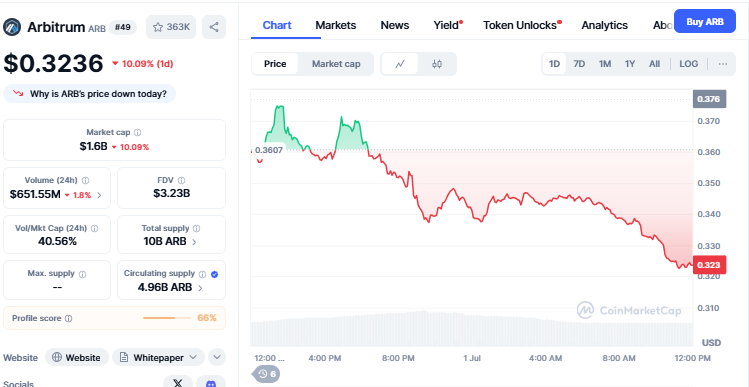Toggle the LOG scale option
This screenshot has height=387, width=749.
688,64
